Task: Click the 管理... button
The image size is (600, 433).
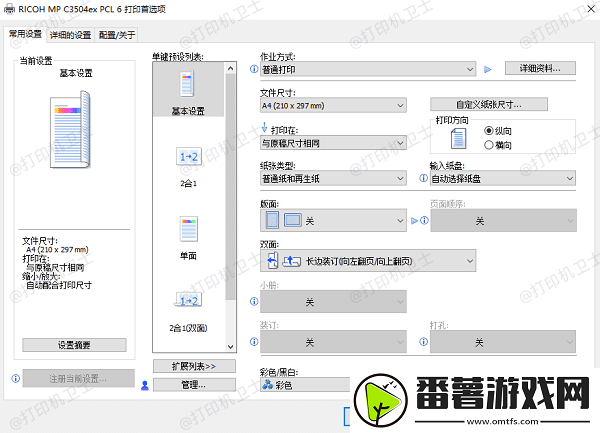Action: (194, 384)
